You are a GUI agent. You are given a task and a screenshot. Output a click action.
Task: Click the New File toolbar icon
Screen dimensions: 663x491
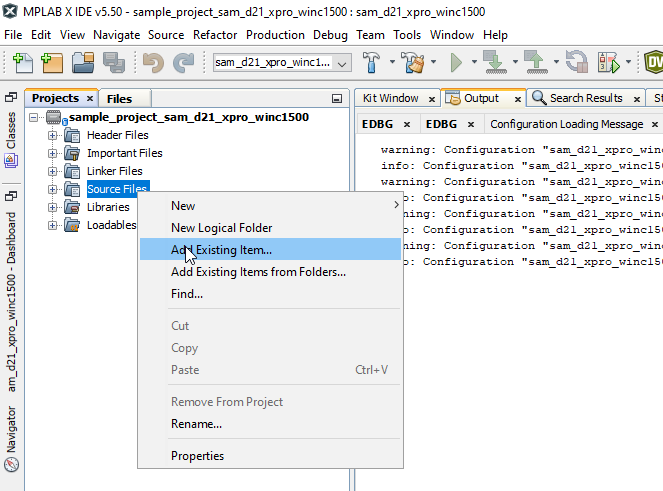[x=23, y=63]
